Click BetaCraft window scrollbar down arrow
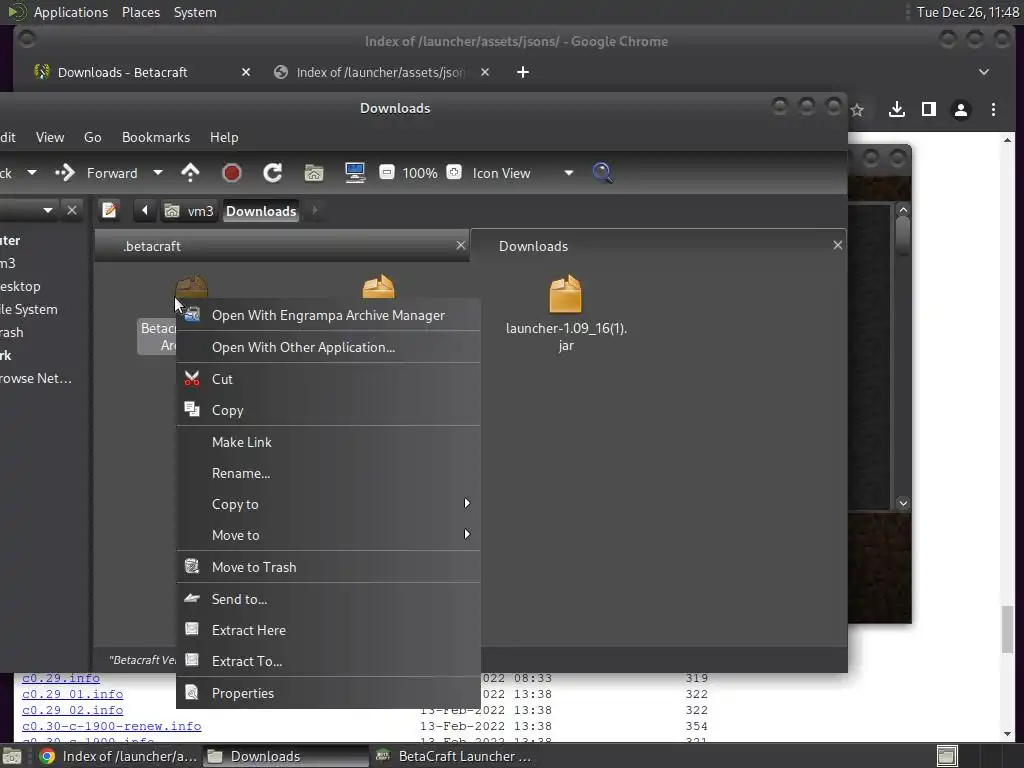1024x768 pixels. pyautogui.click(x=903, y=503)
